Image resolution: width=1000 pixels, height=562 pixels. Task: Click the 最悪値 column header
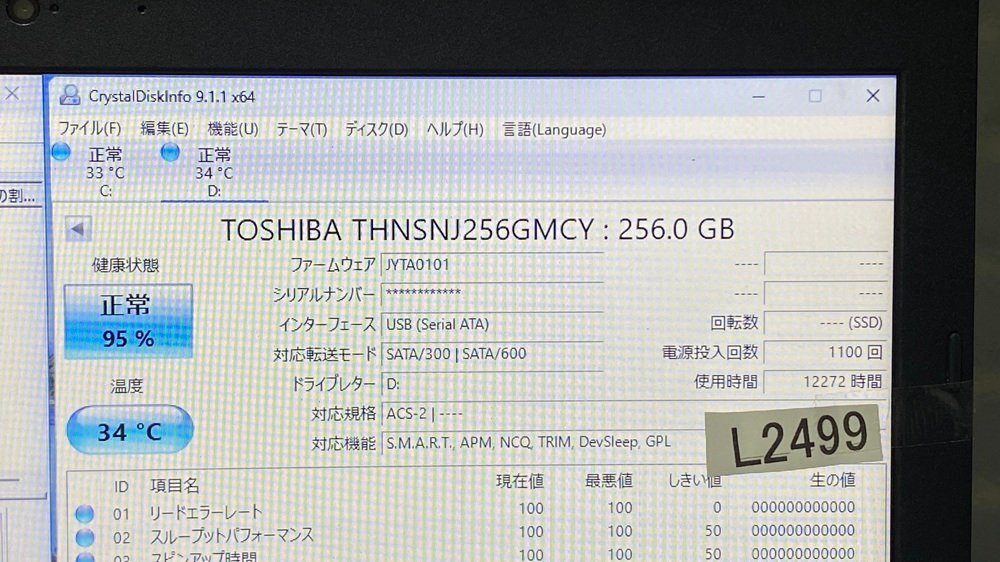coord(608,481)
